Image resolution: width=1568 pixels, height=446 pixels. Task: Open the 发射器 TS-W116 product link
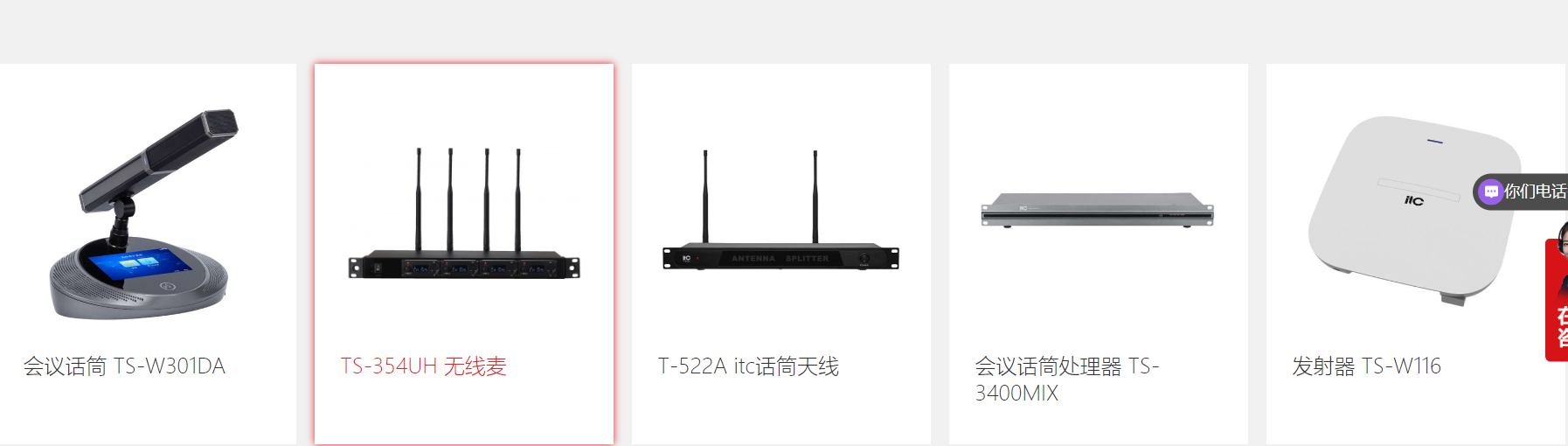(1367, 366)
